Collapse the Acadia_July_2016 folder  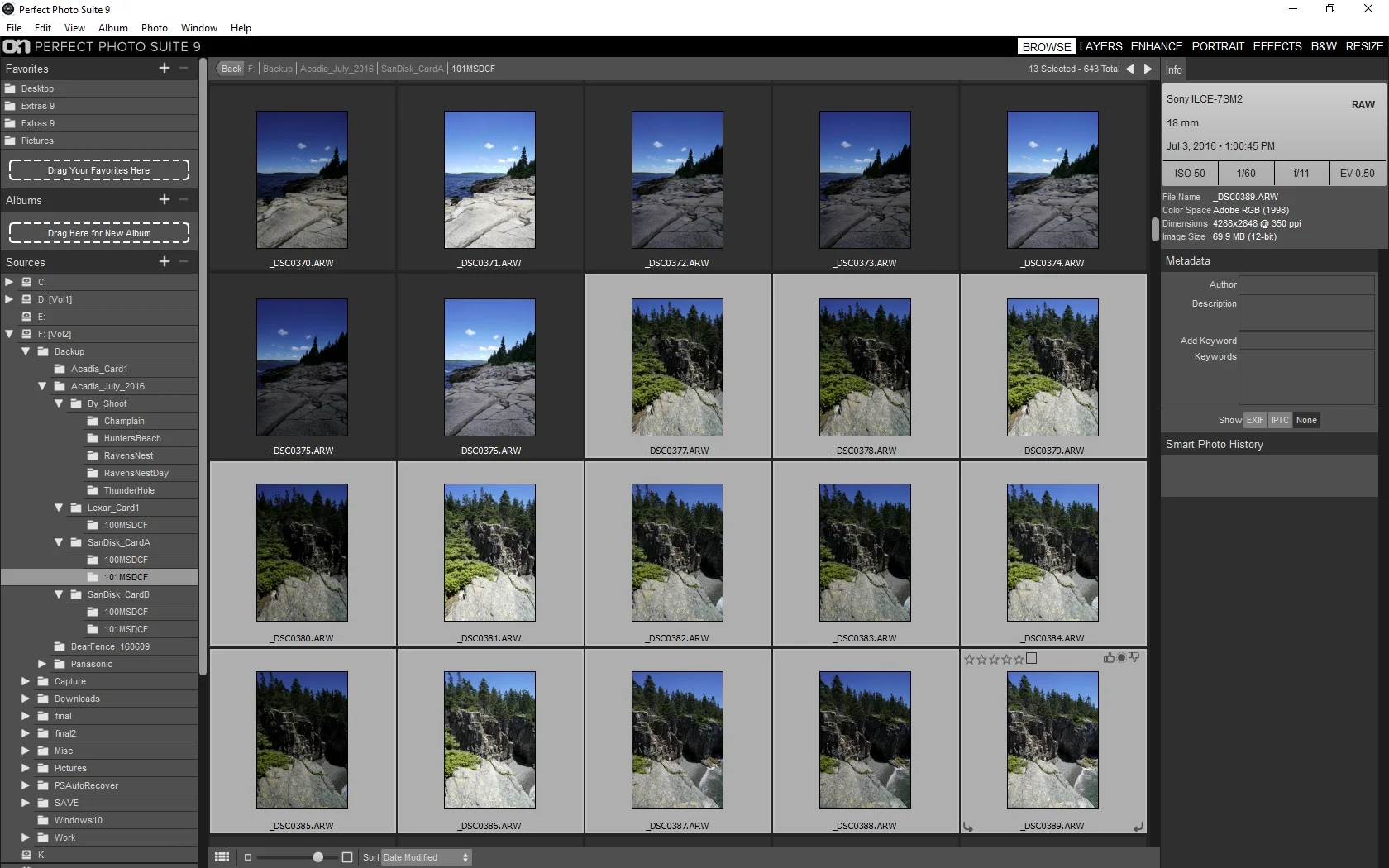(x=42, y=386)
